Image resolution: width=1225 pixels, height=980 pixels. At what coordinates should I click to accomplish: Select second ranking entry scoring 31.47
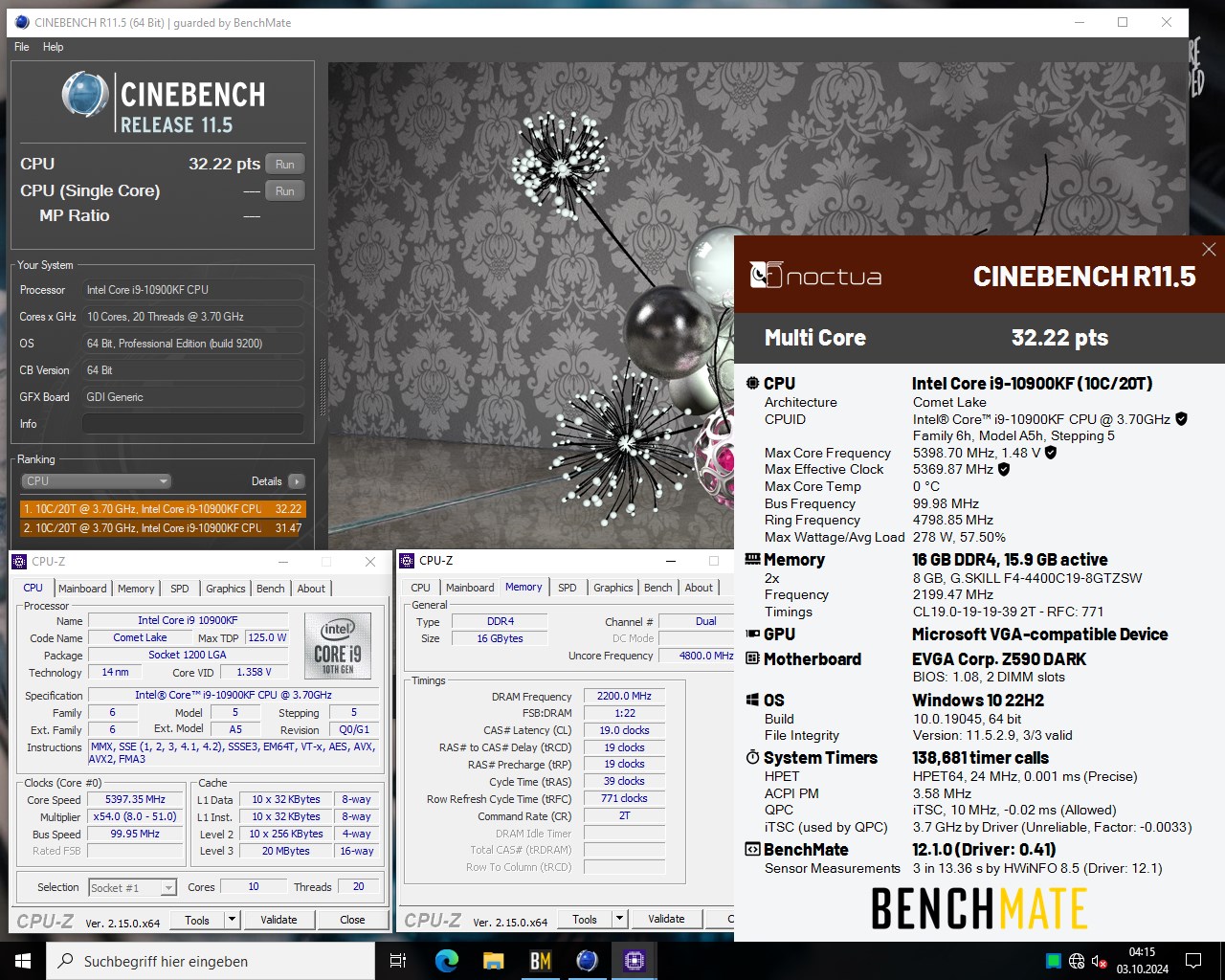163,527
